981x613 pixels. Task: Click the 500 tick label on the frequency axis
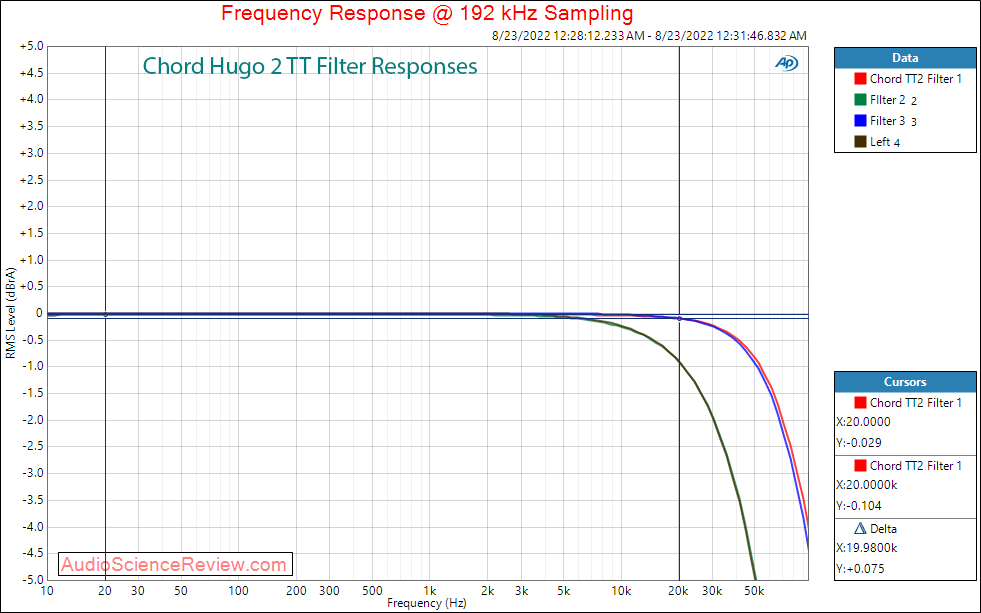[372, 590]
